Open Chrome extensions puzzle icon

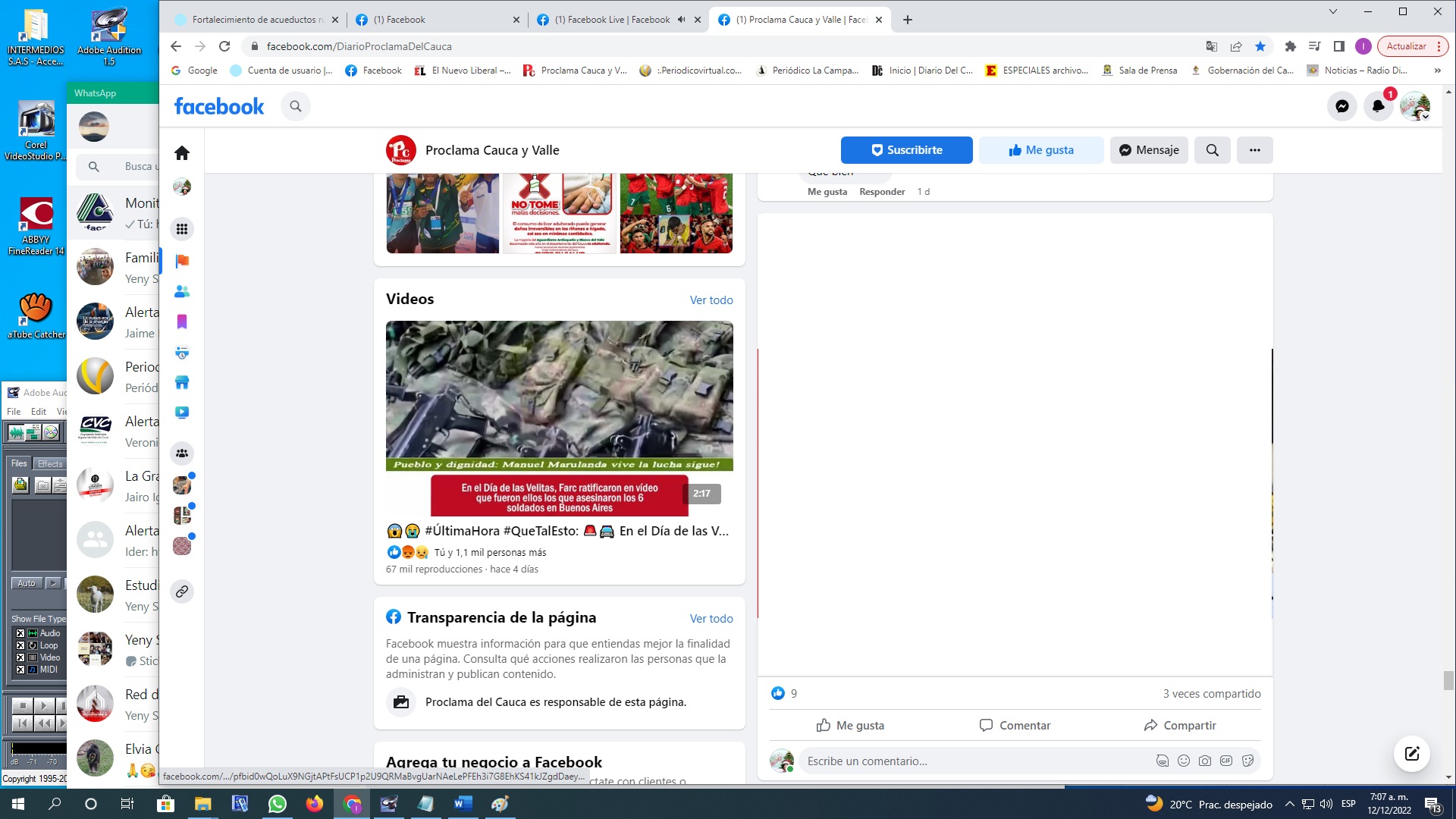click(1291, 46)
